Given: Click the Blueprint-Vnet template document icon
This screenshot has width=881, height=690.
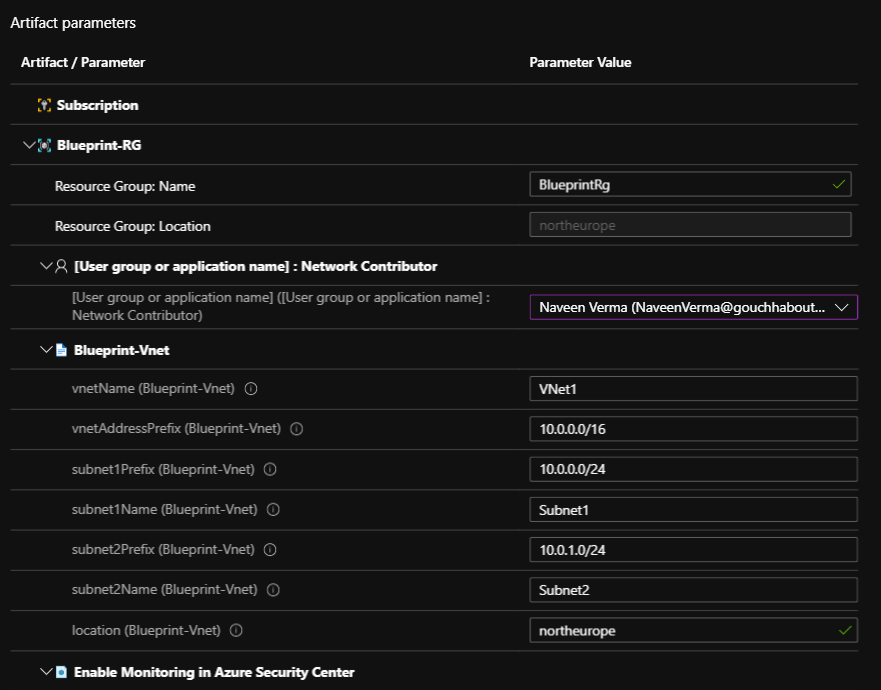Looking at the screenshot, I should tap(61, 350).
